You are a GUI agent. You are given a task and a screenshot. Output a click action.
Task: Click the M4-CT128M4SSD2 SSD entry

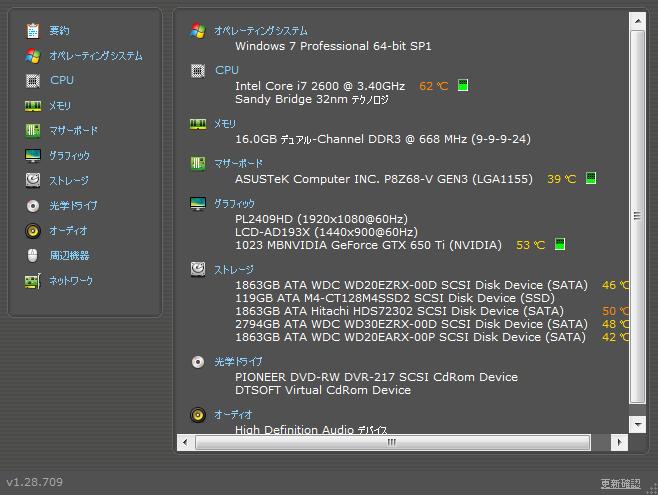(x=394, y=298)
